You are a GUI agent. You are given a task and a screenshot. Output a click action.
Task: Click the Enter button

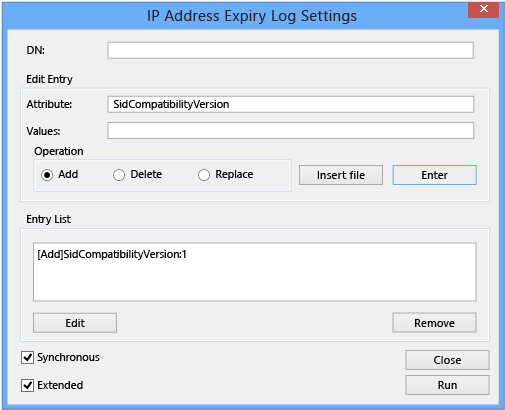click(x=434, y=175)
